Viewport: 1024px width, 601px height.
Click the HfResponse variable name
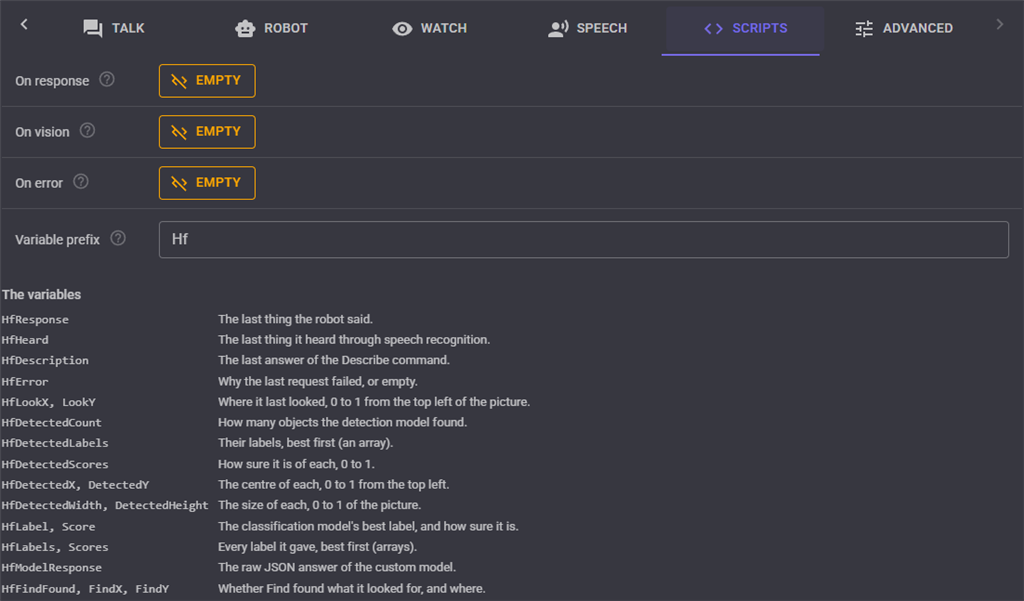pos(35,319)
